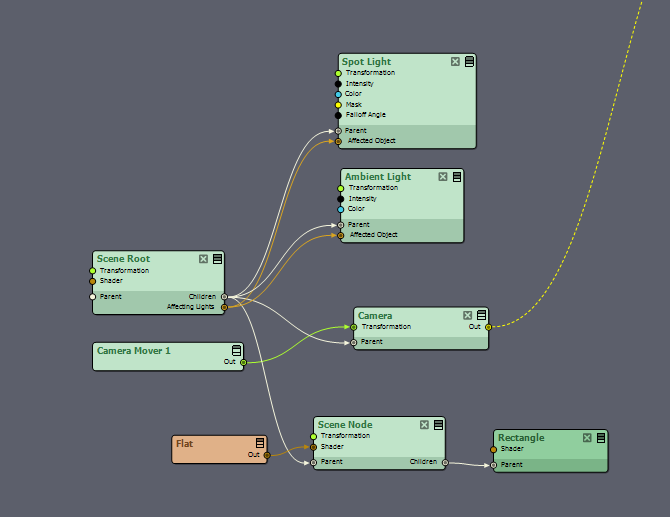670x517 pixels.
Task: Click Camera Mover 1 Out pin
Action: pos(244,363)
